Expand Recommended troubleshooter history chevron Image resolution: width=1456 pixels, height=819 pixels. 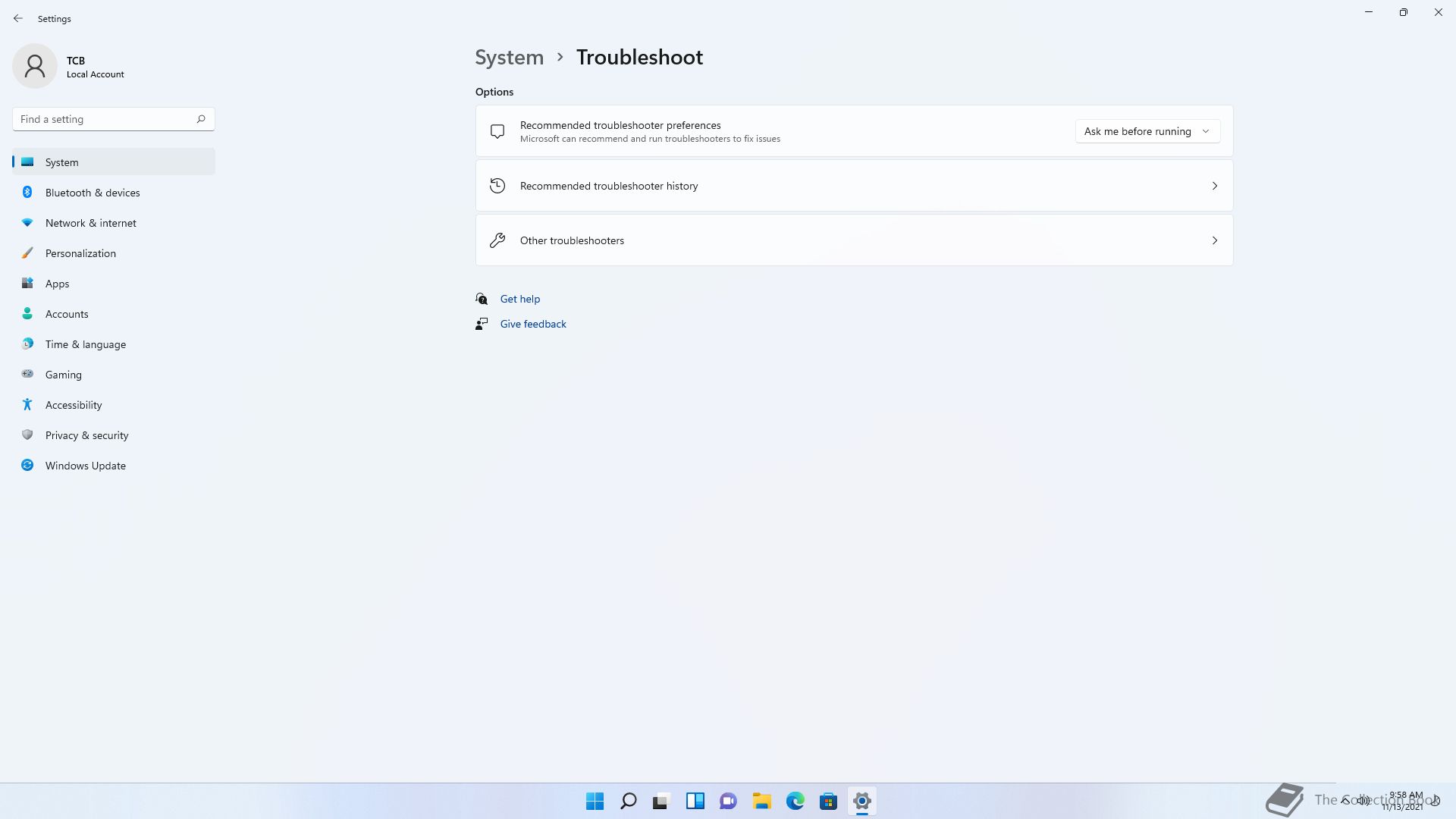(x=1214, y=186)
